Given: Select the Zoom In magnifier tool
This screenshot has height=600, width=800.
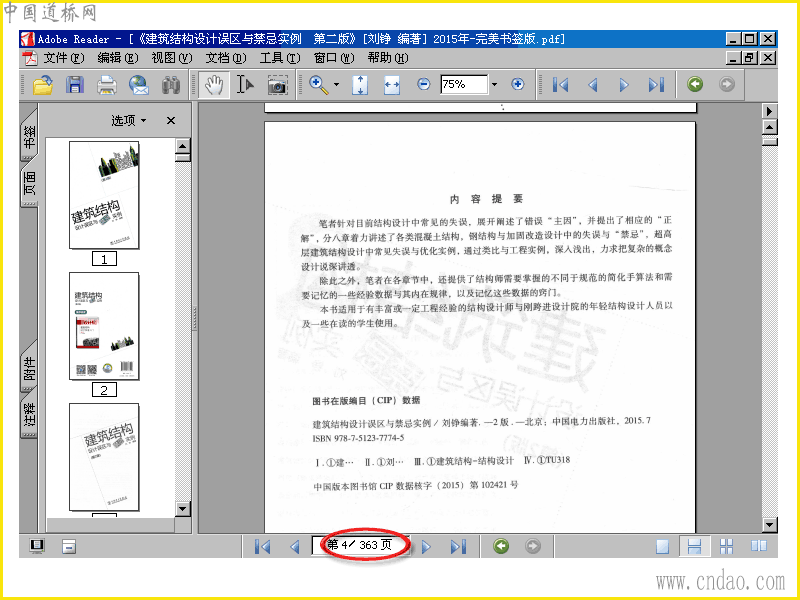Looking at the screenshot, I should click(x=319, y=85).
